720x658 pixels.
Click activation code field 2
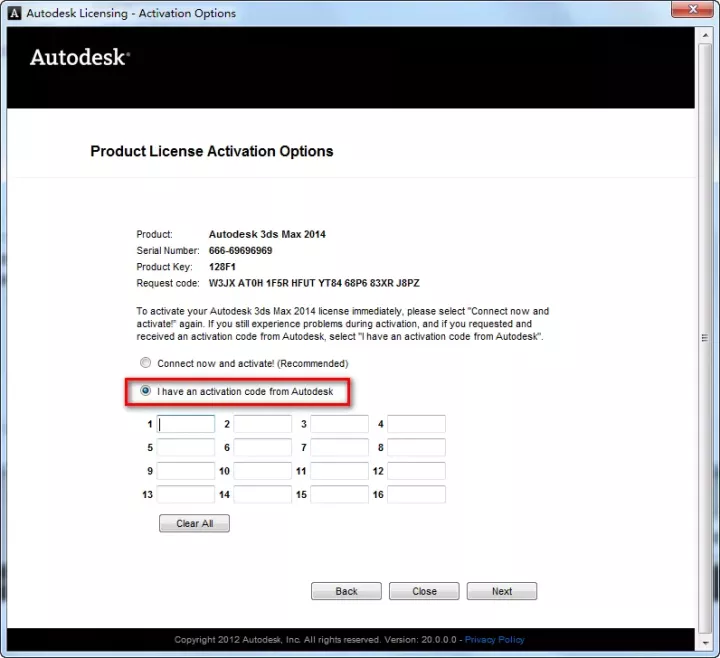point(263,424)
